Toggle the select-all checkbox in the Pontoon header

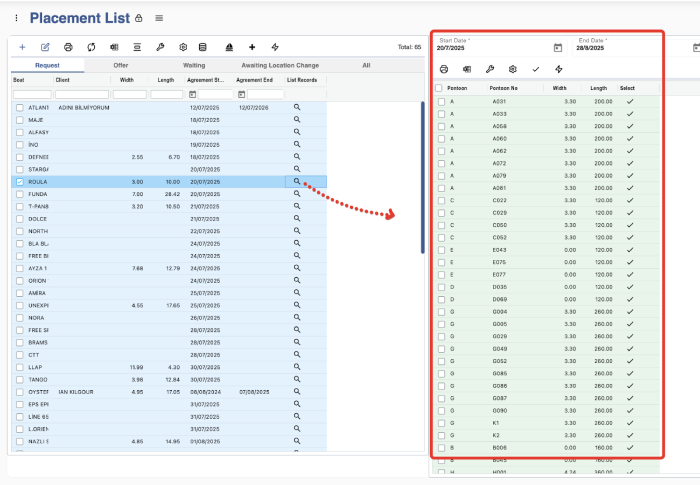pos(439,88)
